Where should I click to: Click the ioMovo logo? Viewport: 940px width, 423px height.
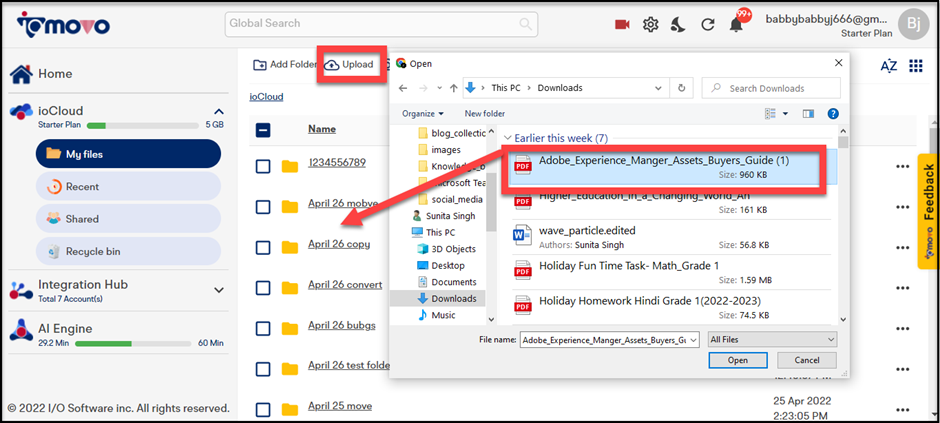[63, 25]
